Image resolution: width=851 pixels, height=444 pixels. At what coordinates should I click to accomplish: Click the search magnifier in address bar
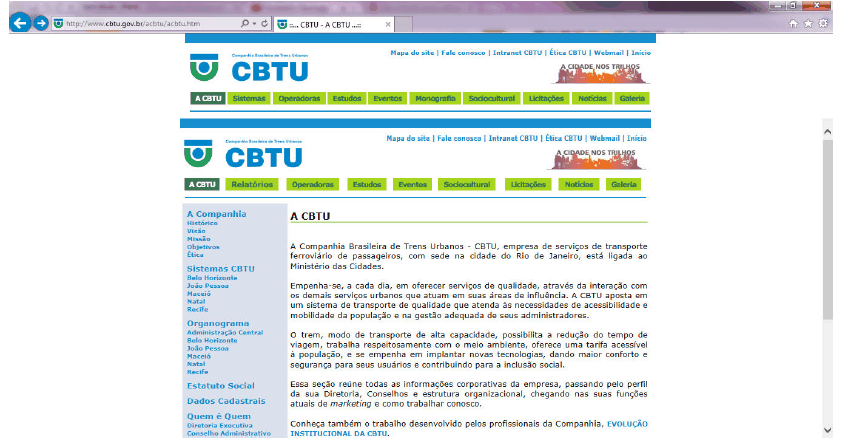(x=245, y=23)
